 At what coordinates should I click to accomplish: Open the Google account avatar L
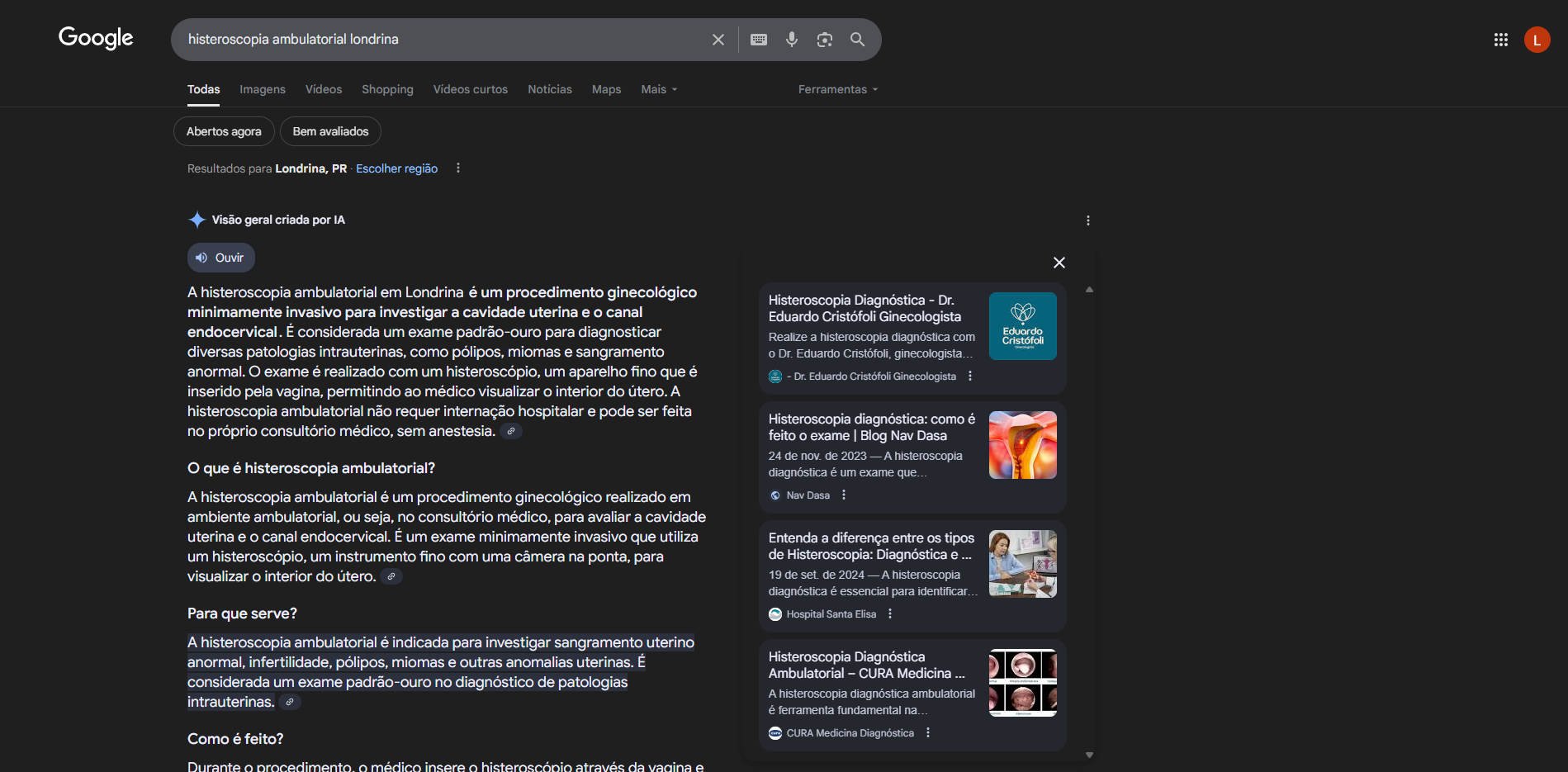tap(1537, 40)
